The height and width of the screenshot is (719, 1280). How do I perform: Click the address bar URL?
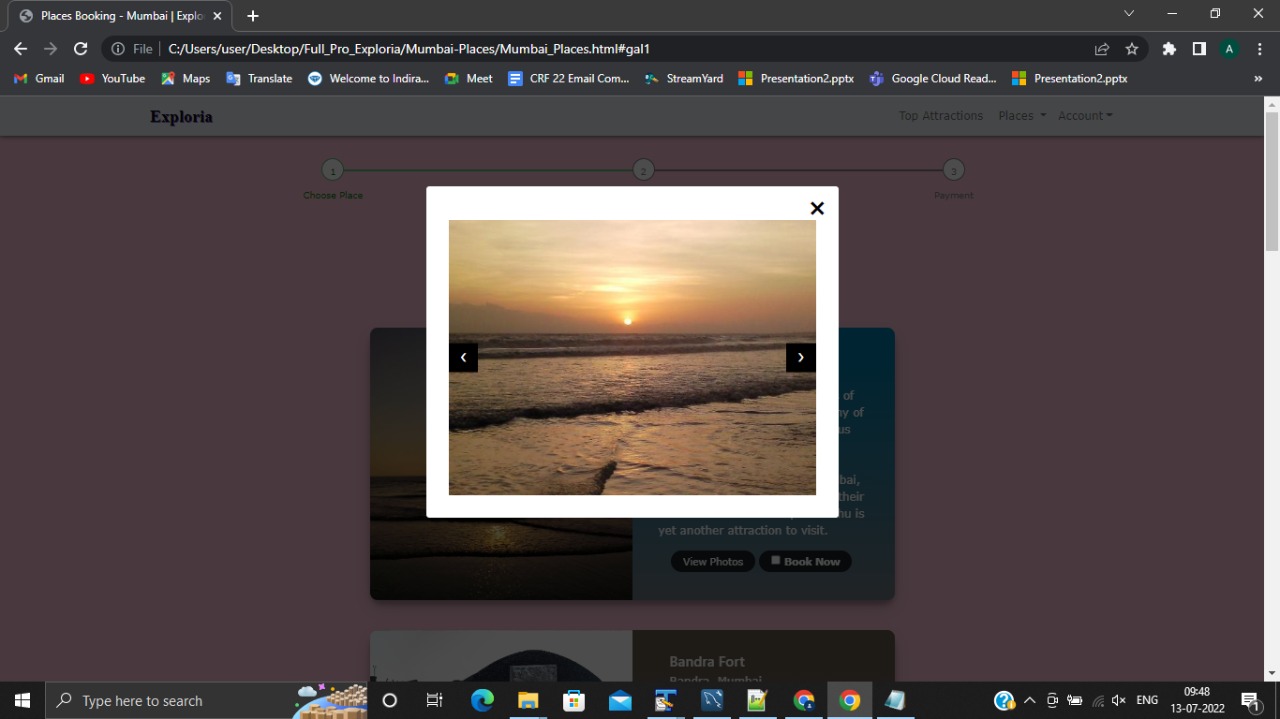(x=409, y=49)
